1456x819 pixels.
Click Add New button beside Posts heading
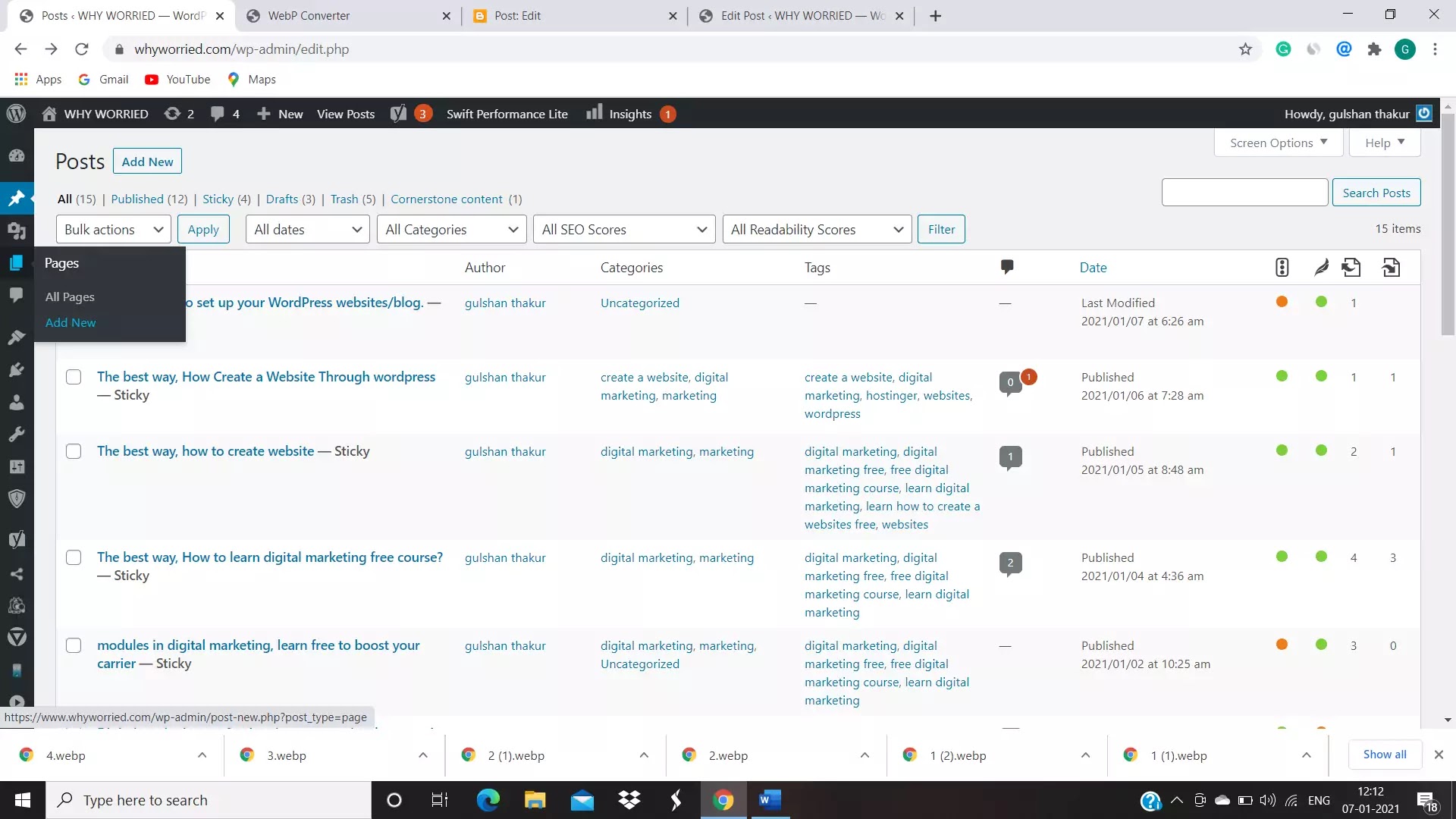(147, 162)
